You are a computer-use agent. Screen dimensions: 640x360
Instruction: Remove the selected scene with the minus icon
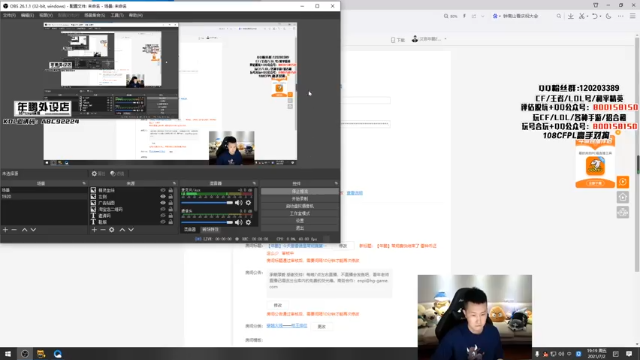click(x=14, y=230)
